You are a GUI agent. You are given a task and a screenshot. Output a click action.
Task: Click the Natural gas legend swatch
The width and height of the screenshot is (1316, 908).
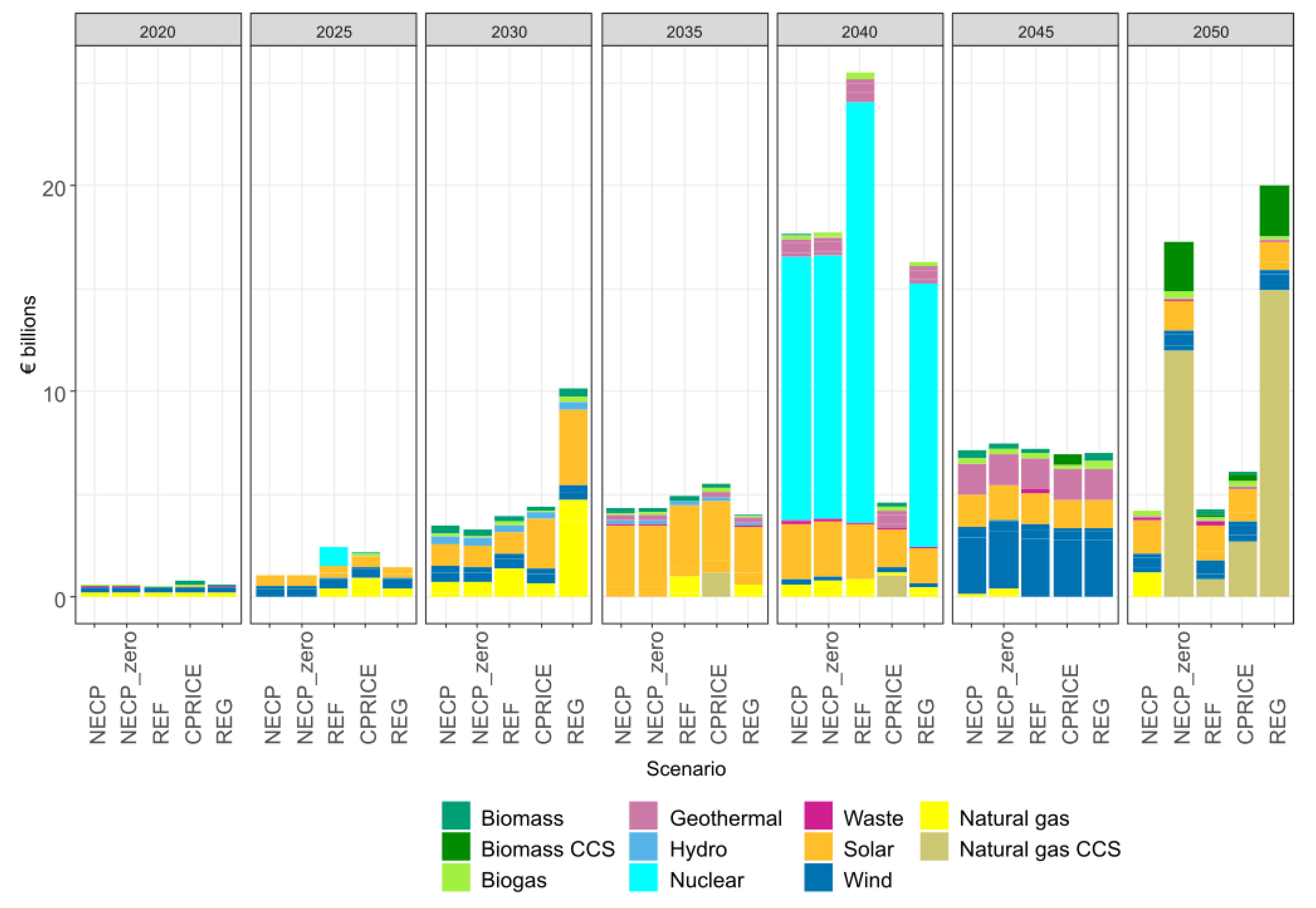[x=934, y=815]
